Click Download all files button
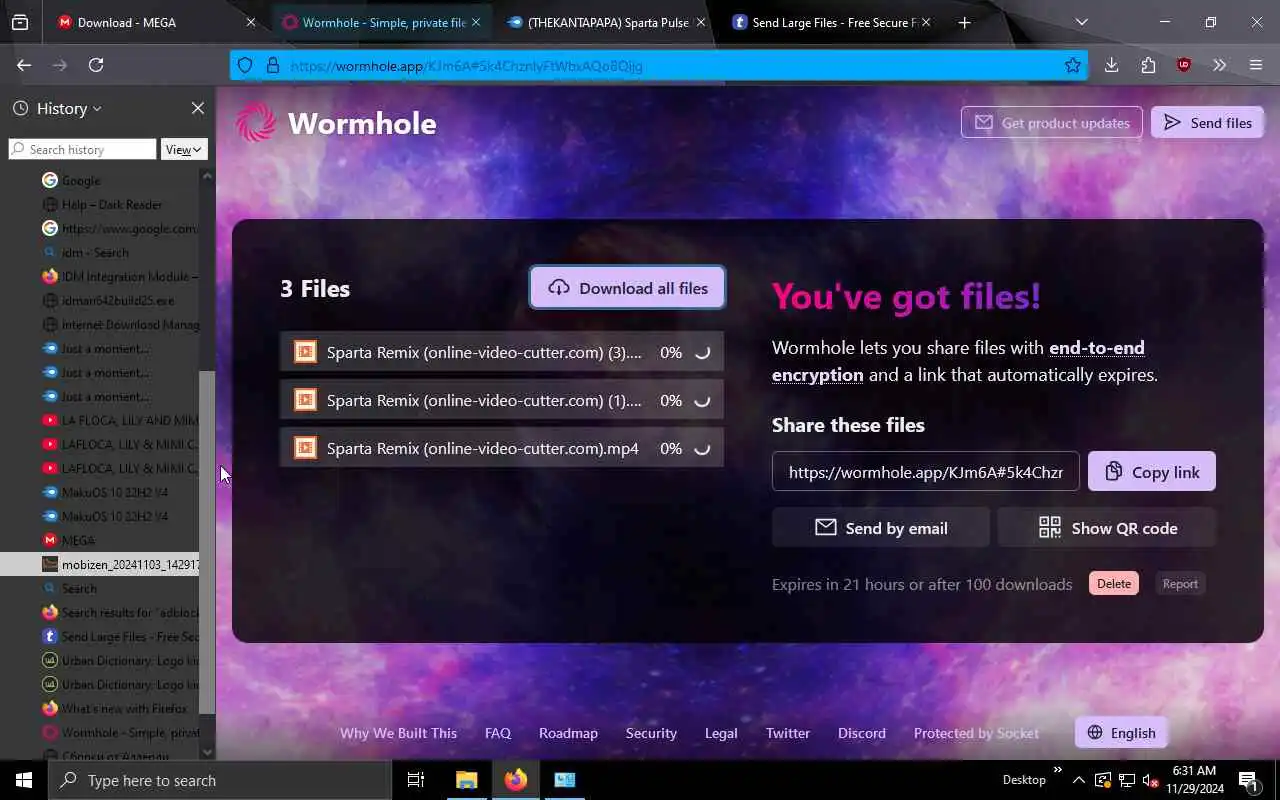 tap(627, 288)
